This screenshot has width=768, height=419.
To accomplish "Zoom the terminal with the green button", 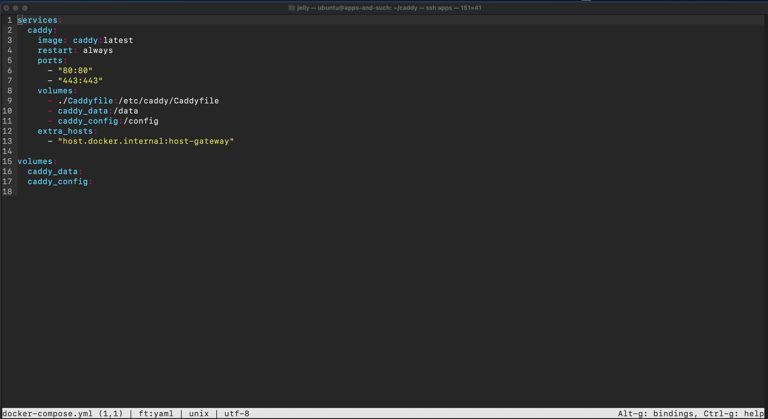I will coord(25,8).
